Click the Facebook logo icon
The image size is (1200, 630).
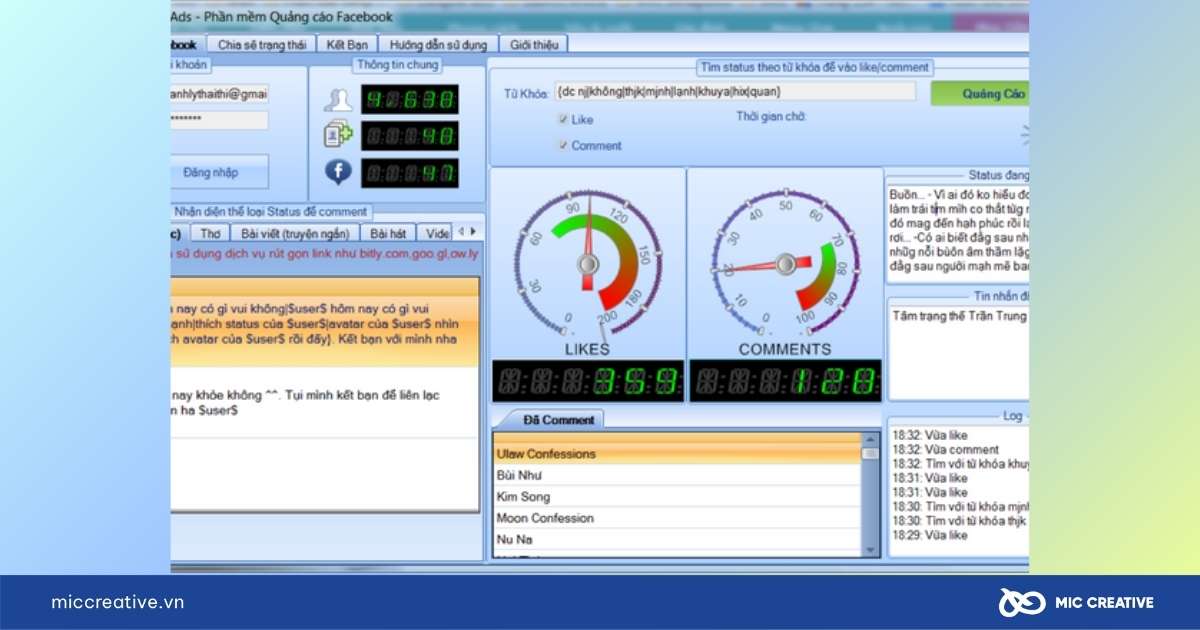(338, 172)
